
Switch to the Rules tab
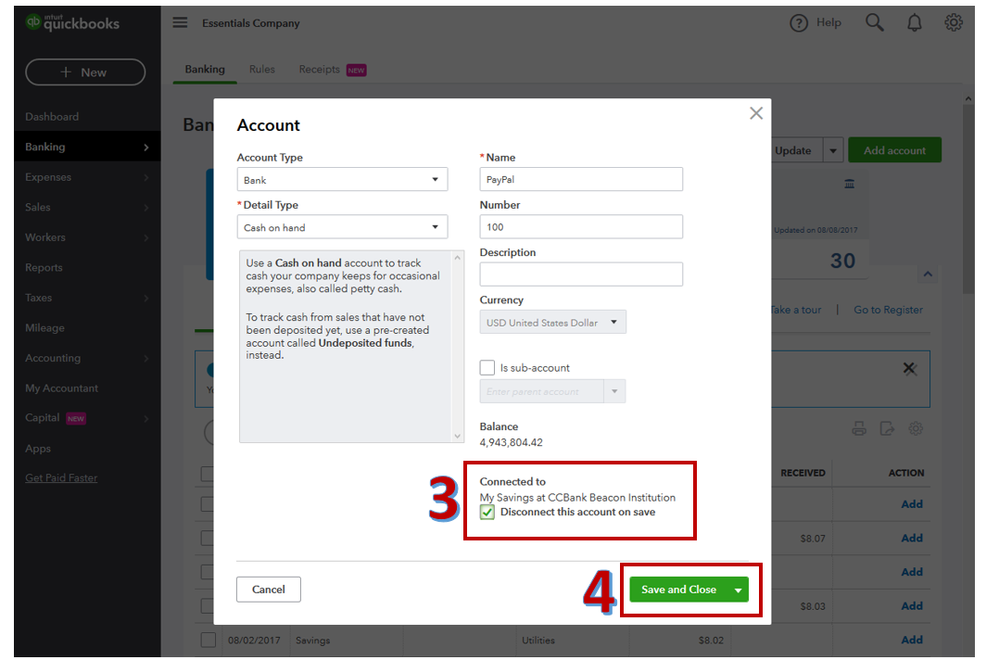[262, 69]
